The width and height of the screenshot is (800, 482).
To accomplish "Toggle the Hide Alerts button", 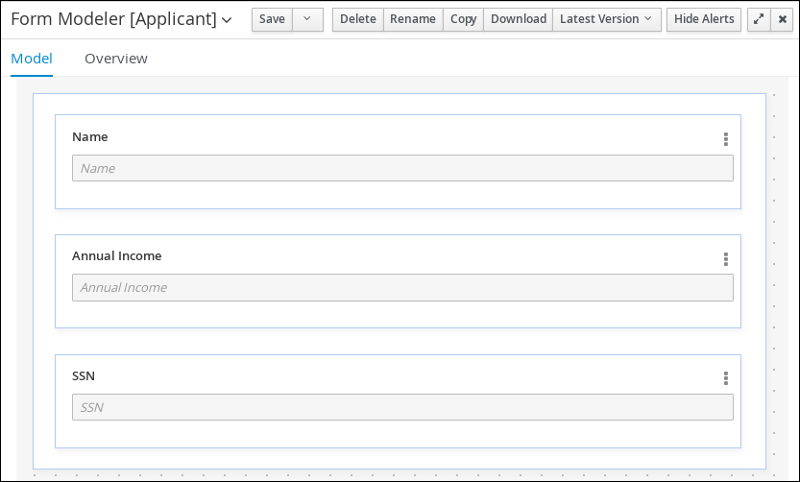I will click(x=704, y=19).
